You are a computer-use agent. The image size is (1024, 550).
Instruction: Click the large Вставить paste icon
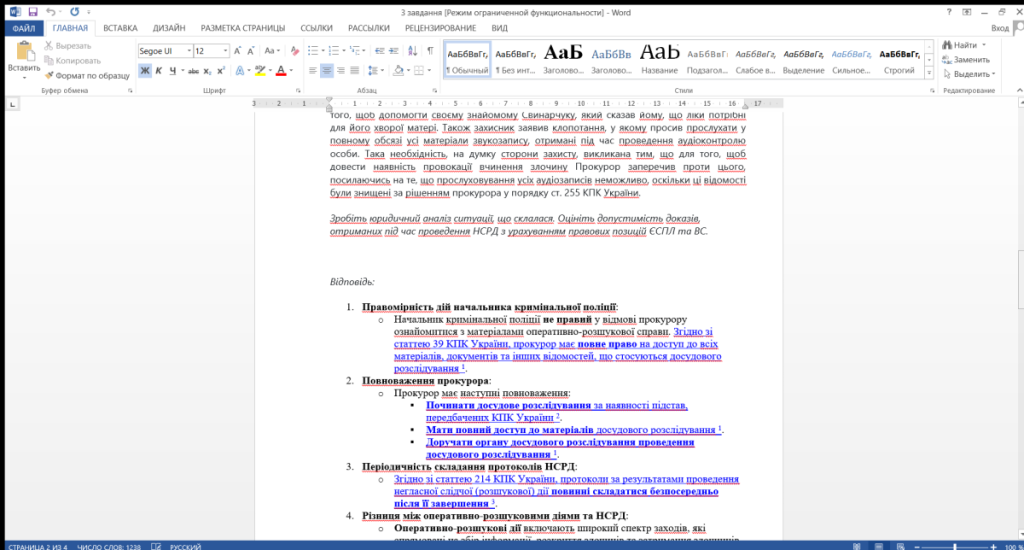(x=24, y=52)
